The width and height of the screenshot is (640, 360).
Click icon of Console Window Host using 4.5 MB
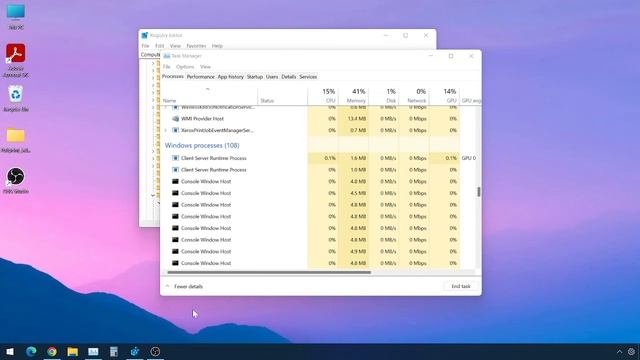pyautogui.click(x=176, y=193)
